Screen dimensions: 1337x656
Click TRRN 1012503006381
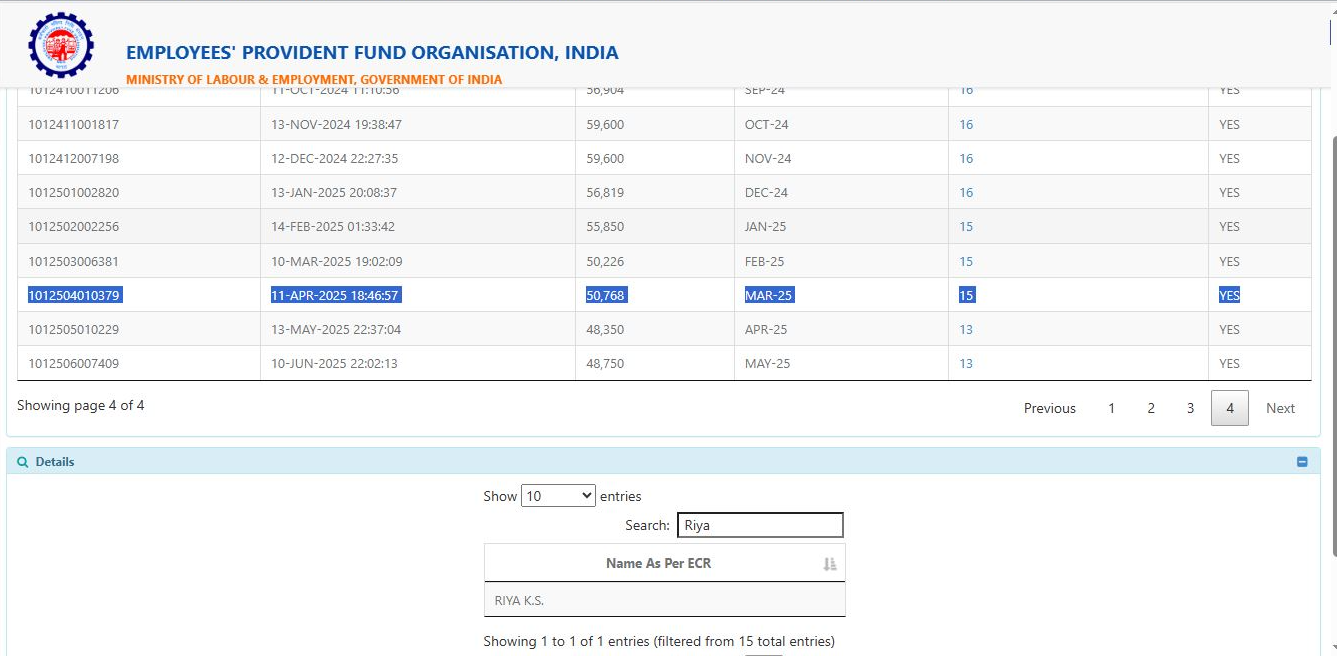(74, 262)
